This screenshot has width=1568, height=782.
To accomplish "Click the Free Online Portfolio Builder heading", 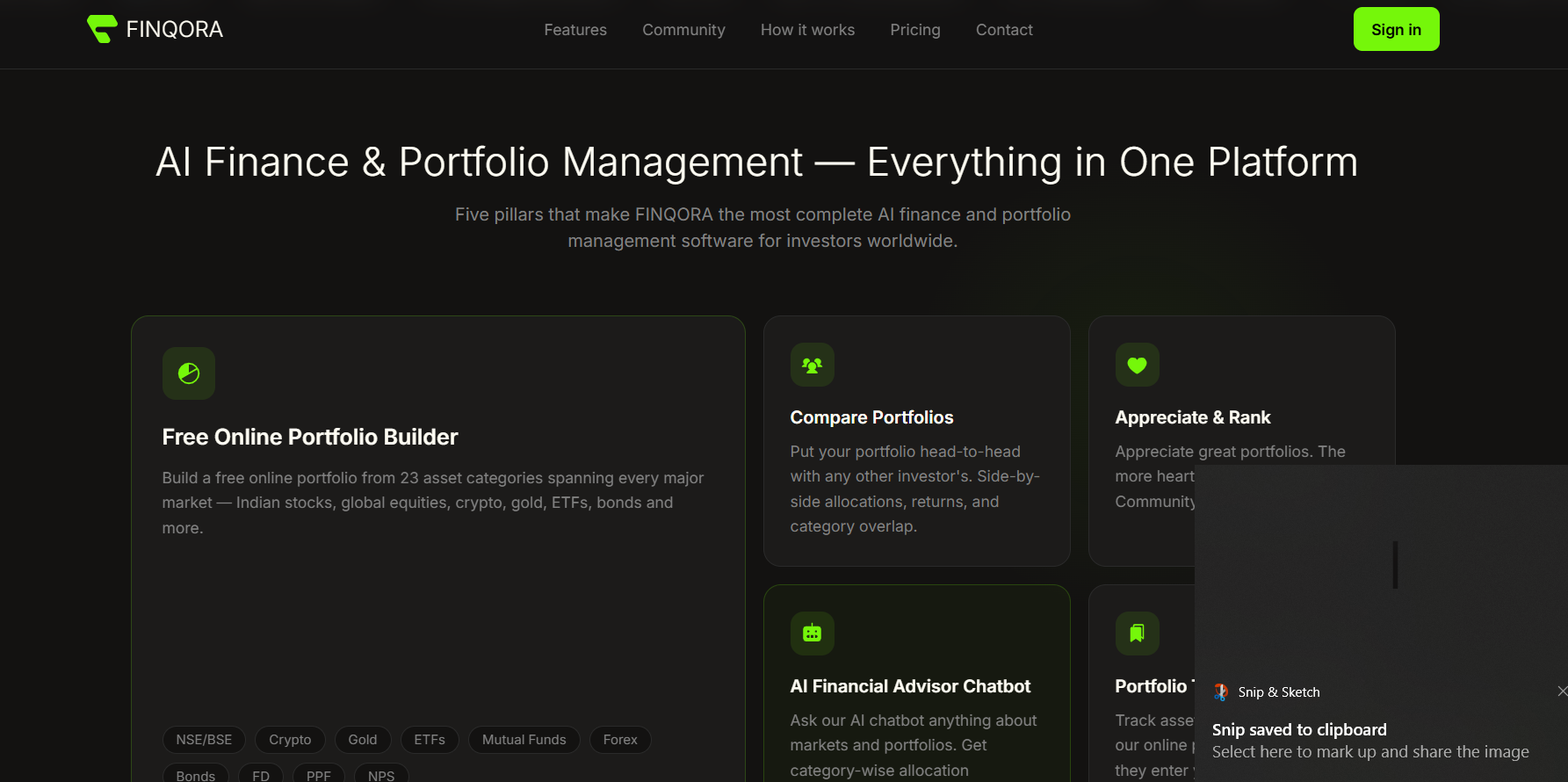I will point(310,437).
